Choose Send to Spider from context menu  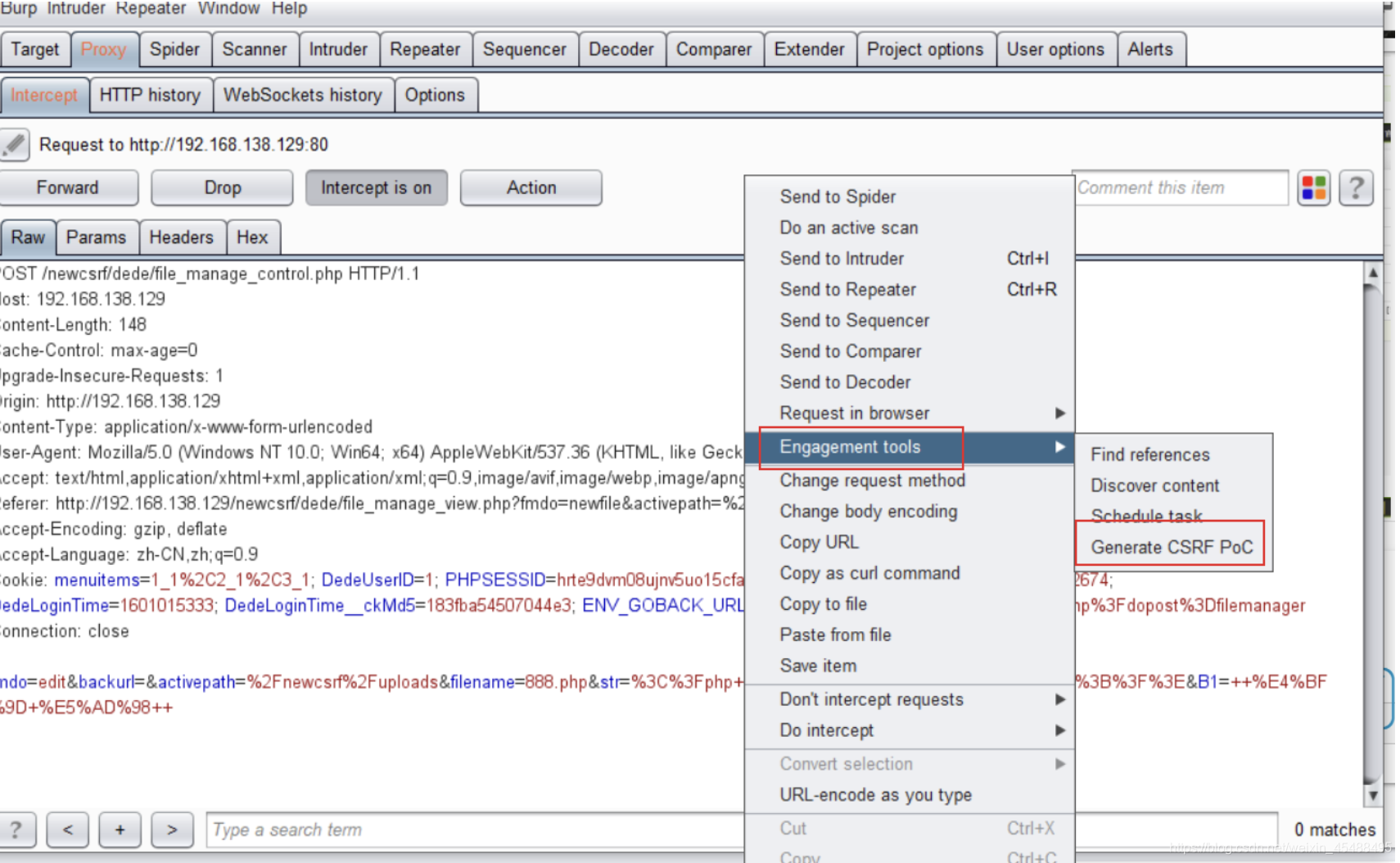(909, 197)
